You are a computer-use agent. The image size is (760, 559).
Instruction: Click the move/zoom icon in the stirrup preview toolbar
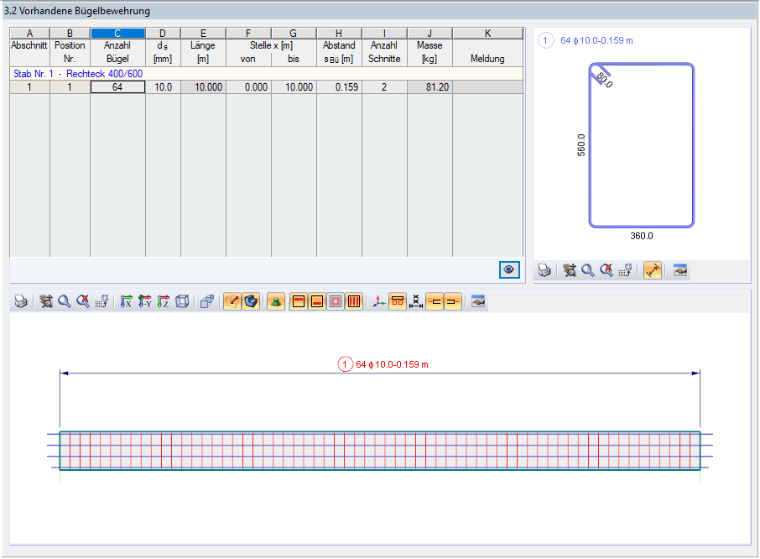tap(570, 270)
